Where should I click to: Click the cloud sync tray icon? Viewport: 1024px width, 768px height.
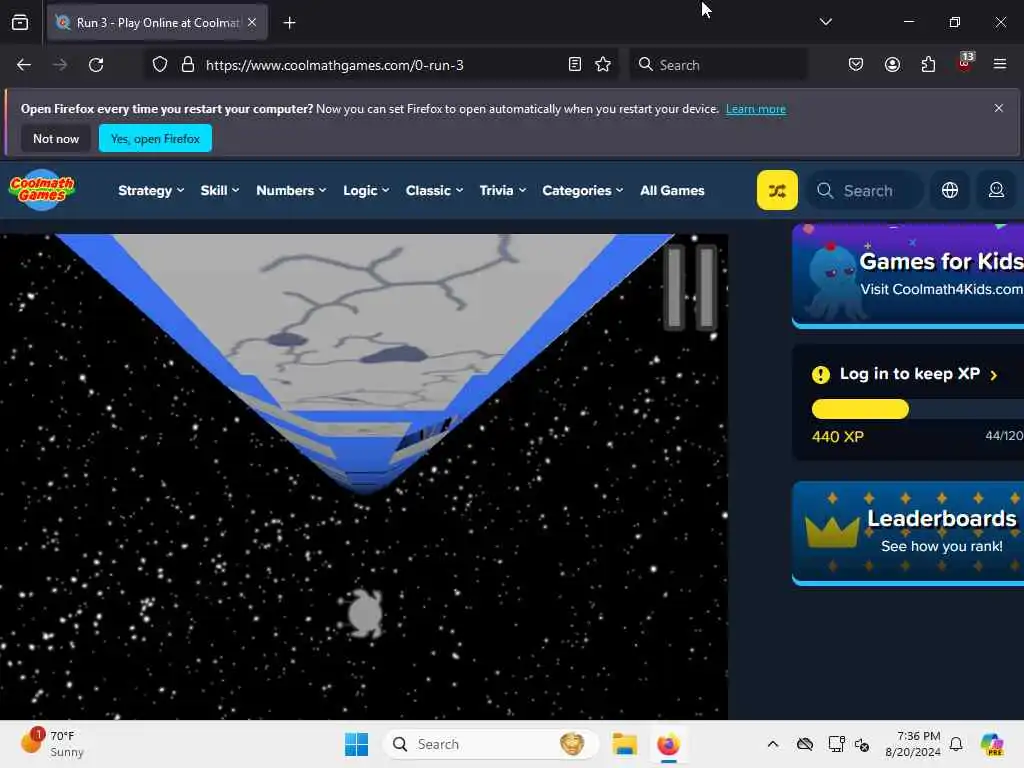point(805,744)
